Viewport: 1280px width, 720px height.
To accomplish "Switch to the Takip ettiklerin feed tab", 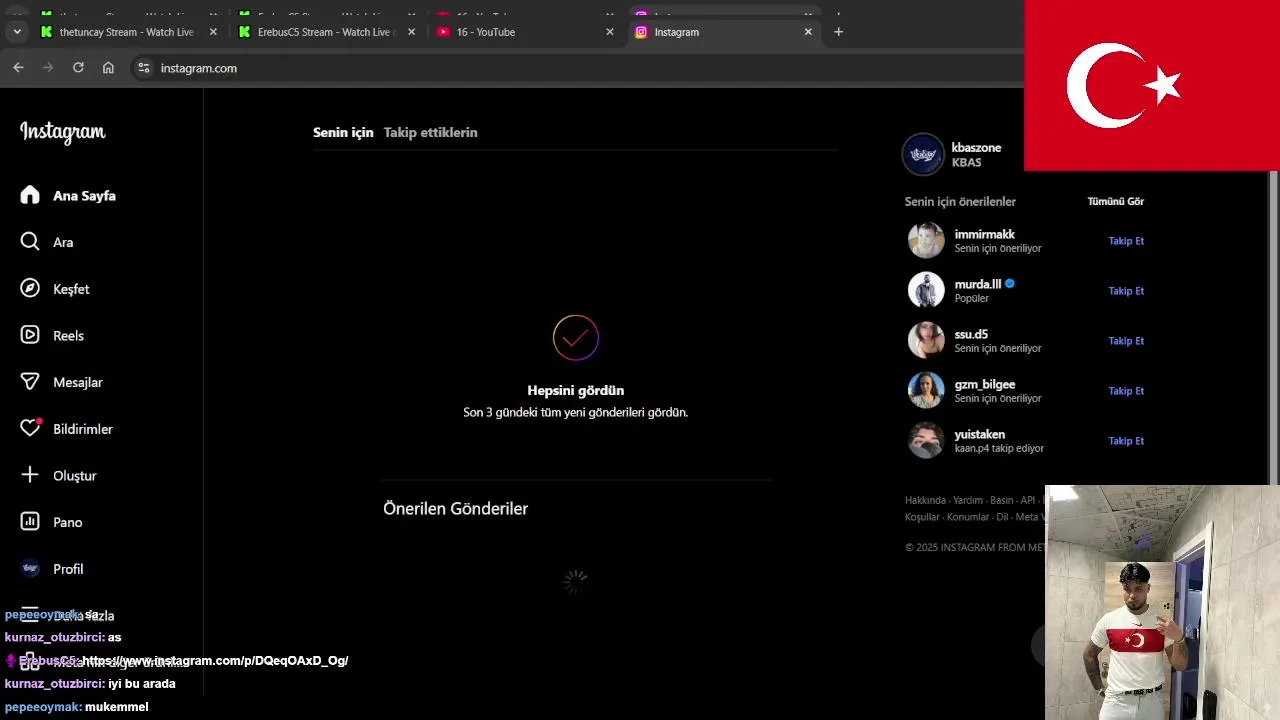I will 431,132.
